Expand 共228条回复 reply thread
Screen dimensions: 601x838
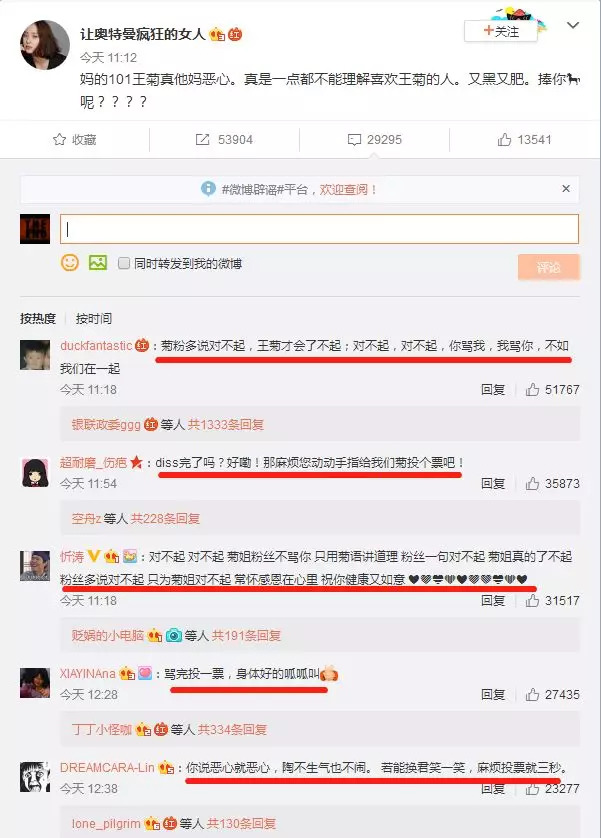click(165, 518)
